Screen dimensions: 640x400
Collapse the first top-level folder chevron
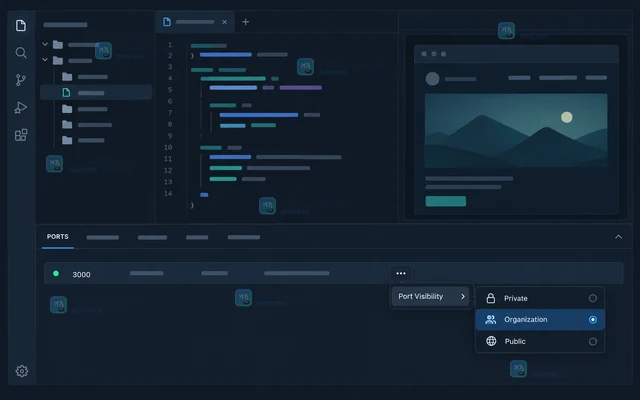45,44
